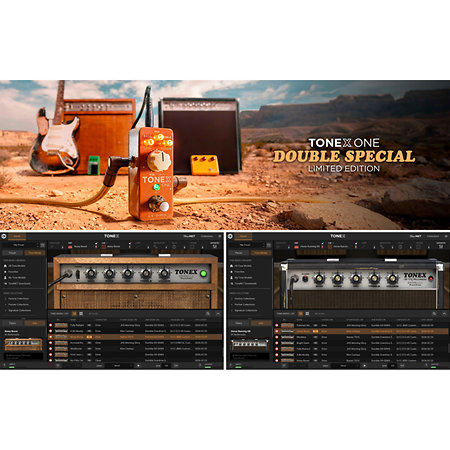
Task: Click the Volume knob on silver amp
Action: pos(392,278)
